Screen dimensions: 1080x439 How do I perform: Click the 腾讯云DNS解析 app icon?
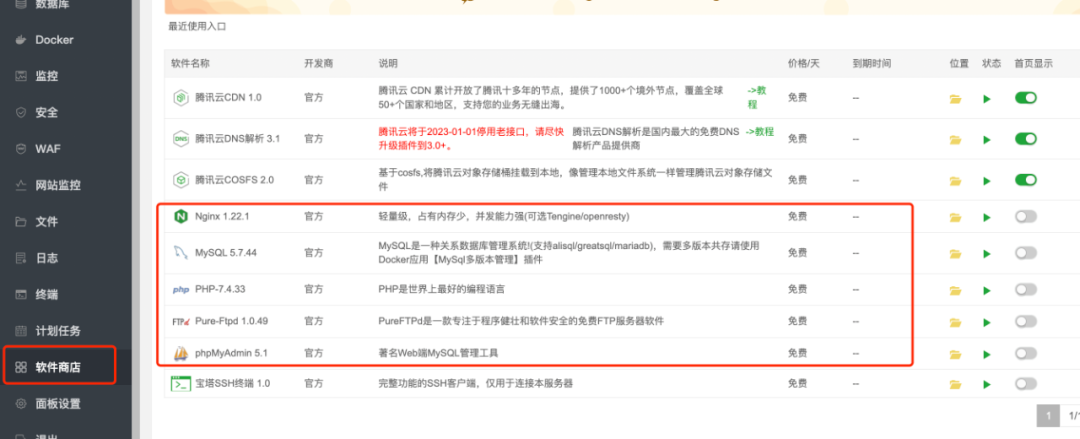180,139
